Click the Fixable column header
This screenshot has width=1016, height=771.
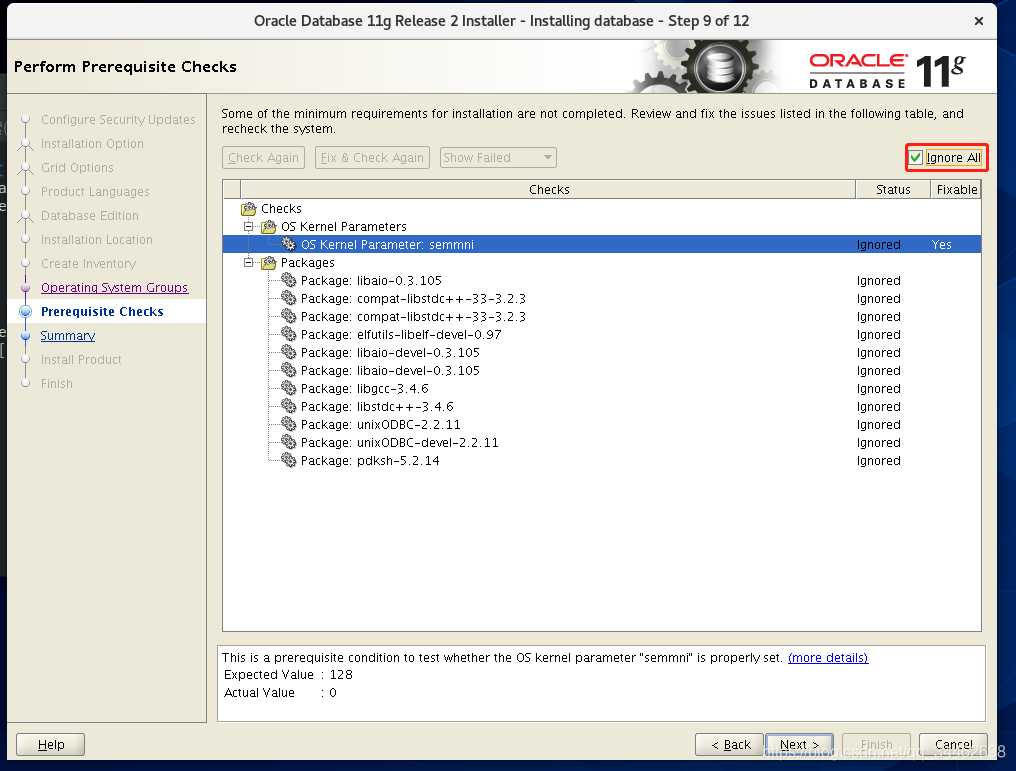[x=956, y=189]
